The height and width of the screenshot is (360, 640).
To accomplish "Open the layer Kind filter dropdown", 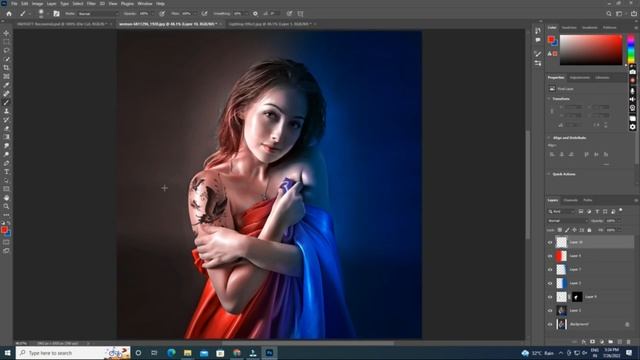I will point(560,211).
